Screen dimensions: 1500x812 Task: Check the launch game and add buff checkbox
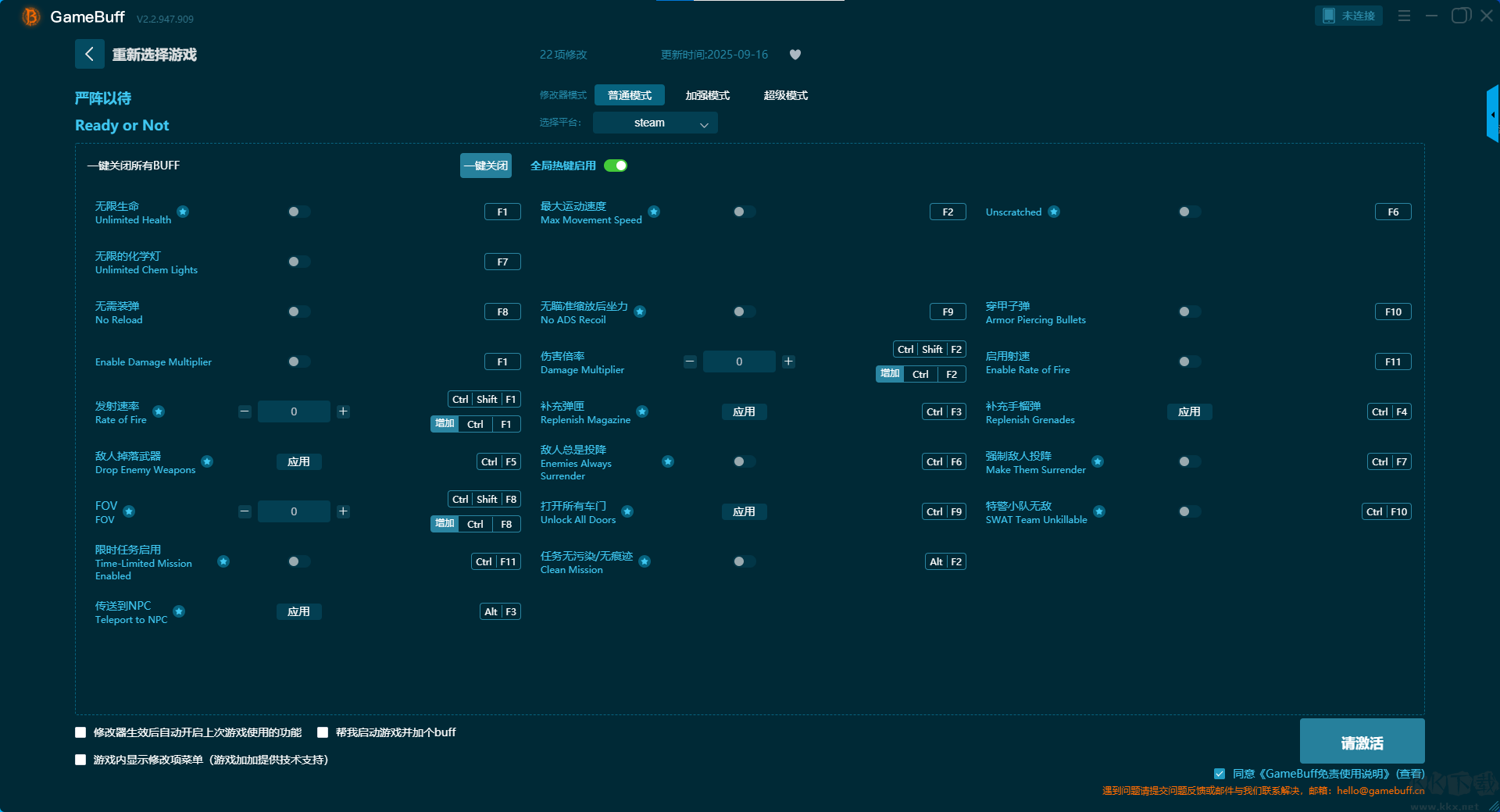323,732
